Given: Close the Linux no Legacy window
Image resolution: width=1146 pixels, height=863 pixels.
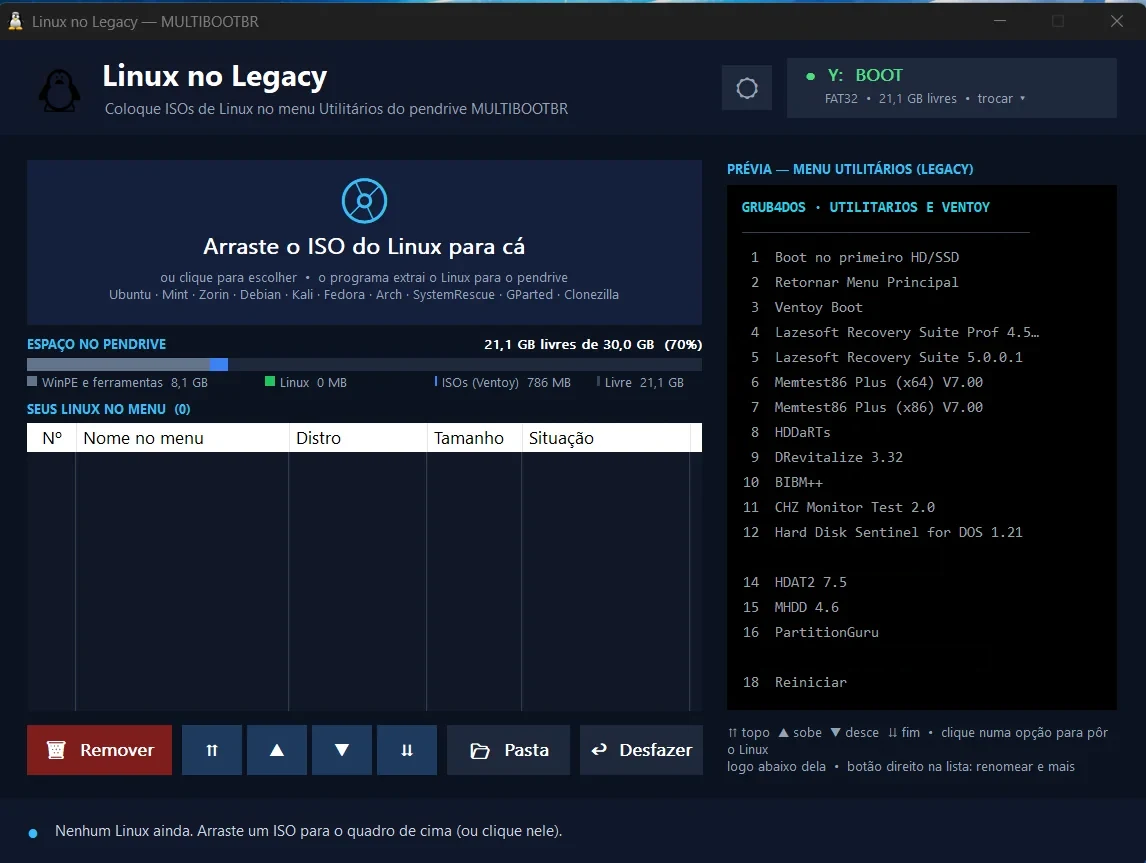Looking at the screenshot, I should point(1117,21).
